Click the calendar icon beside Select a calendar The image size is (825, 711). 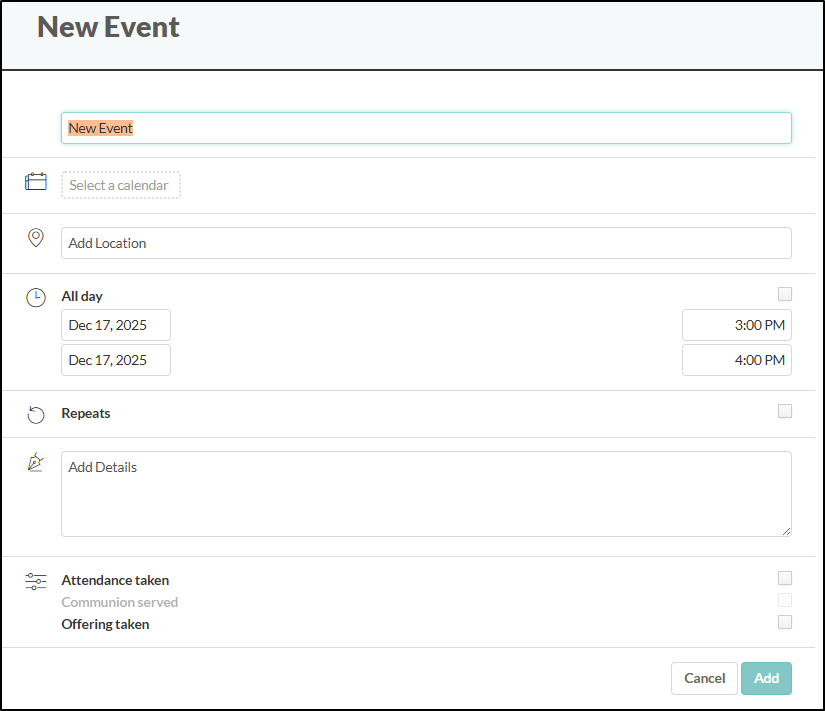pos(36,182)
